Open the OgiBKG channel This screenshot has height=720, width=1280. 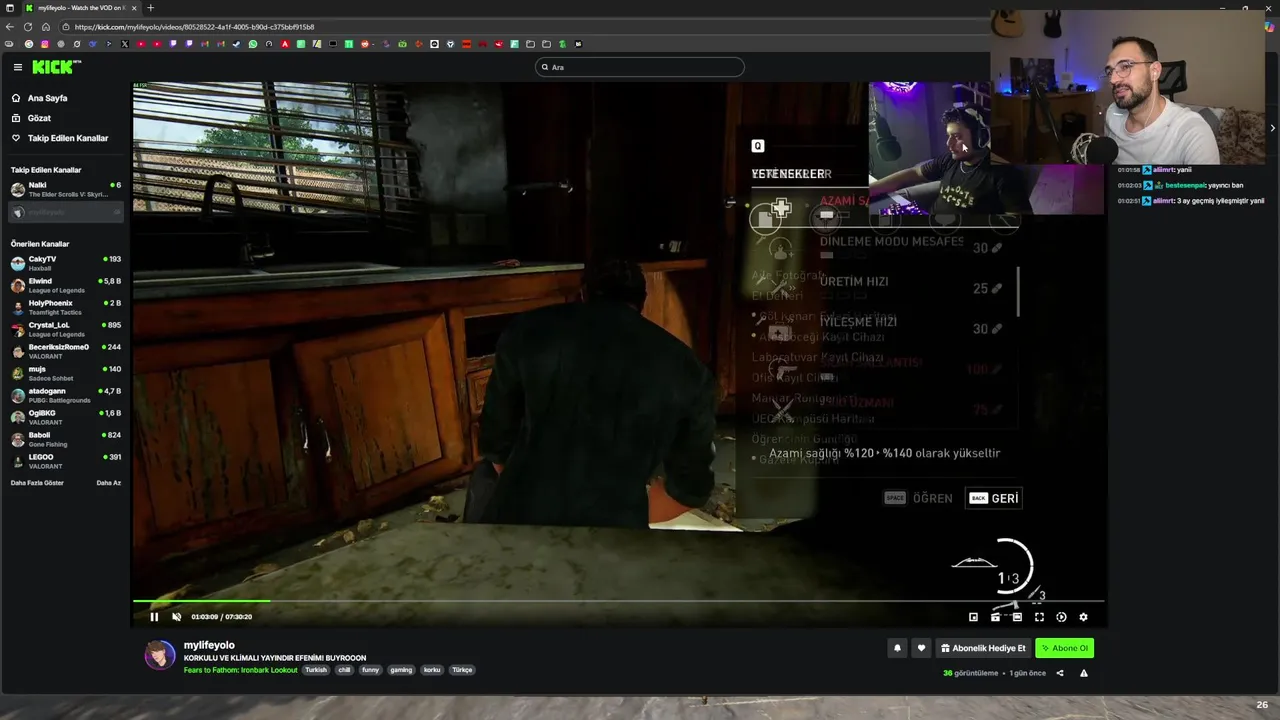click(x=65, y=417)
